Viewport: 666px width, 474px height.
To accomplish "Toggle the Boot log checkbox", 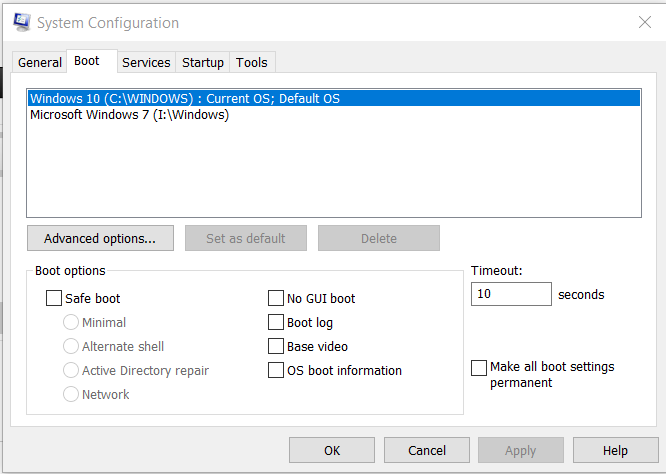I will [x=276, y=322].
